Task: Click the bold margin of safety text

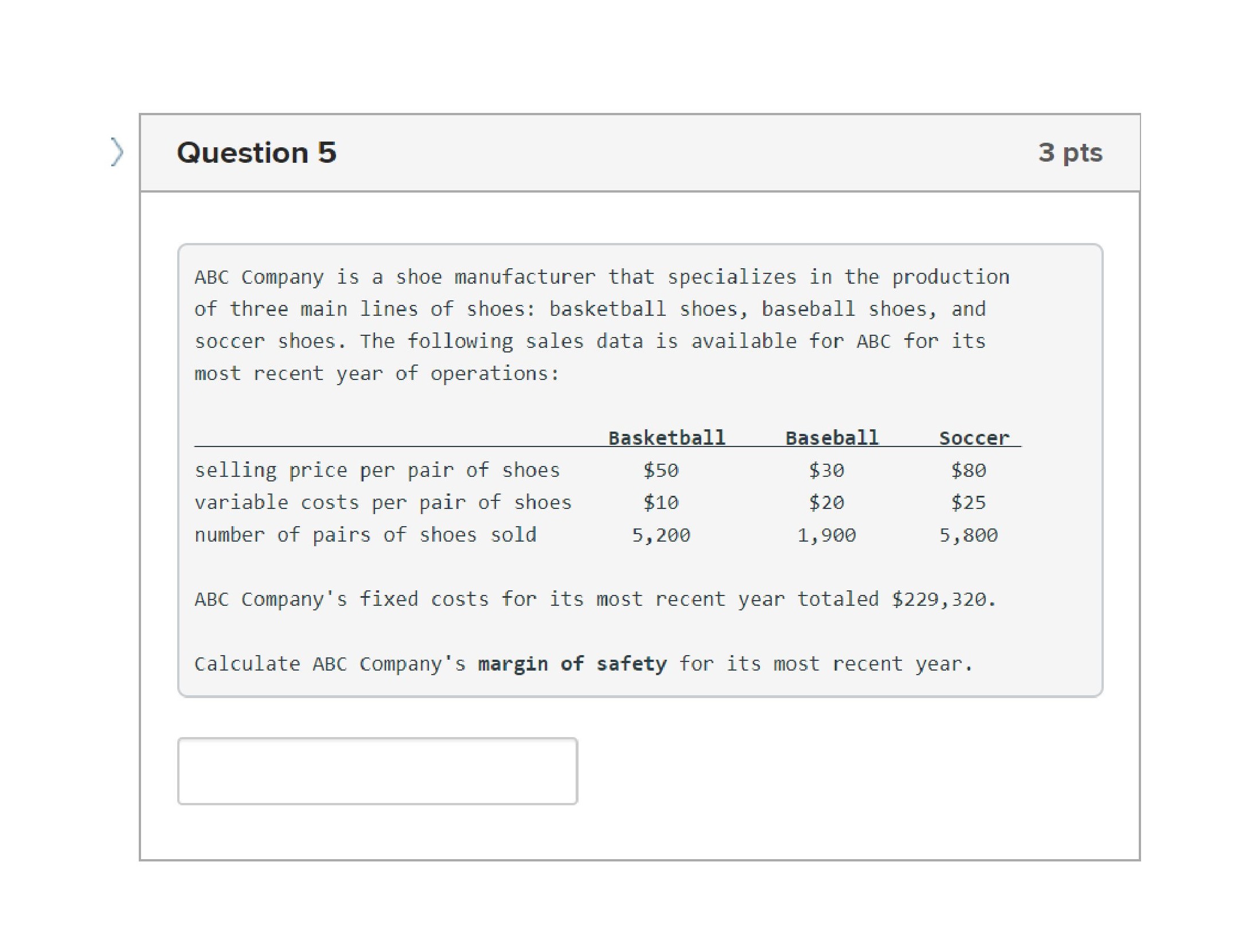Action: [x=572, y=664]
